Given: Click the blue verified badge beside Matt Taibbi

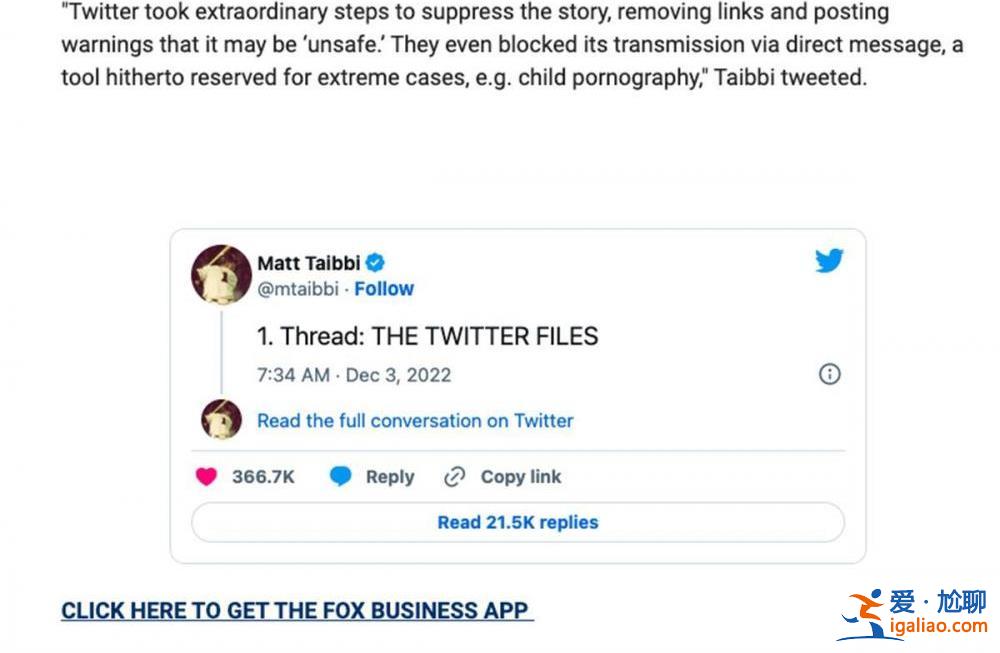Looking at the screenshot, I should click(375, 263).
